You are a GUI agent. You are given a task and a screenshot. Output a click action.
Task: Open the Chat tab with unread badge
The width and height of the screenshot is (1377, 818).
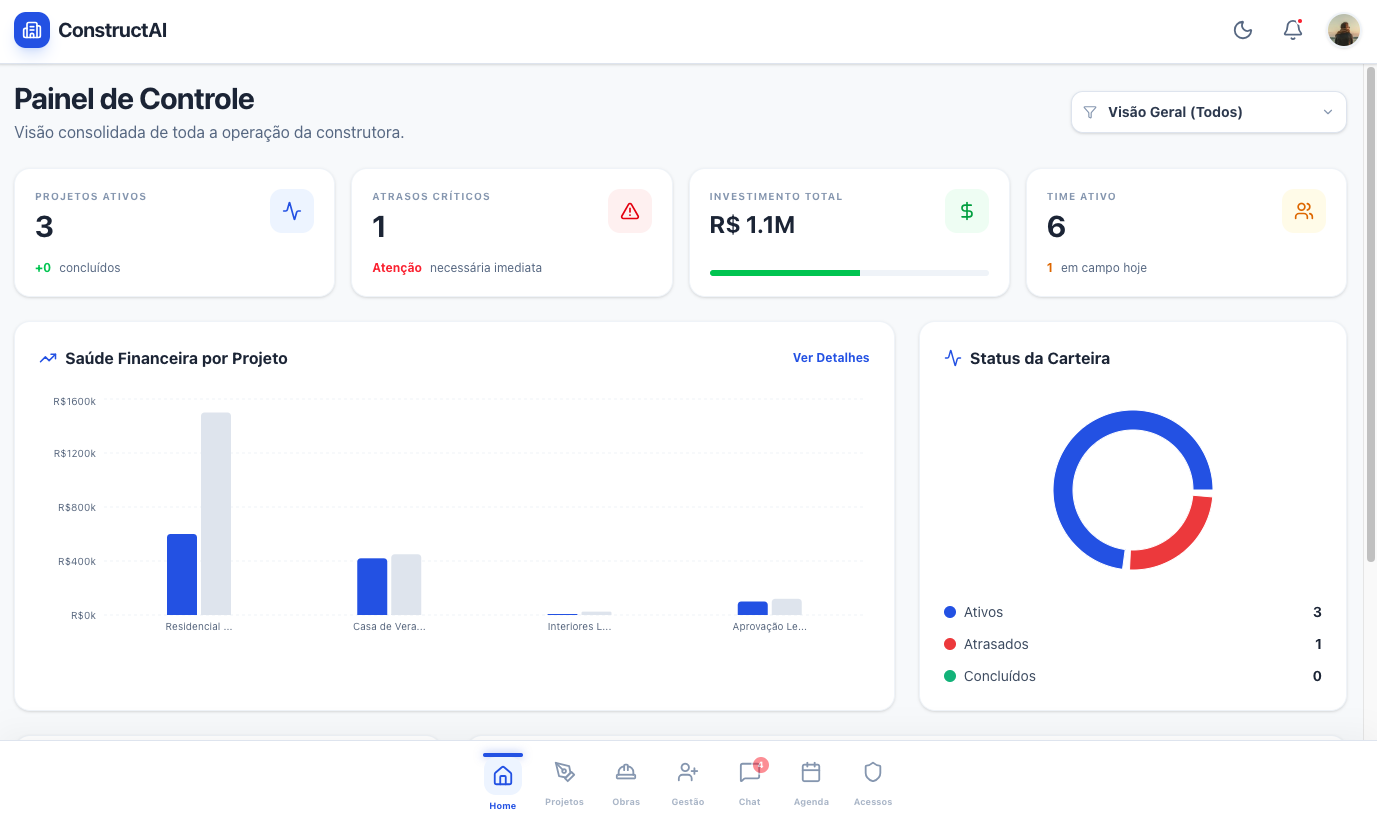pos(750,781)
